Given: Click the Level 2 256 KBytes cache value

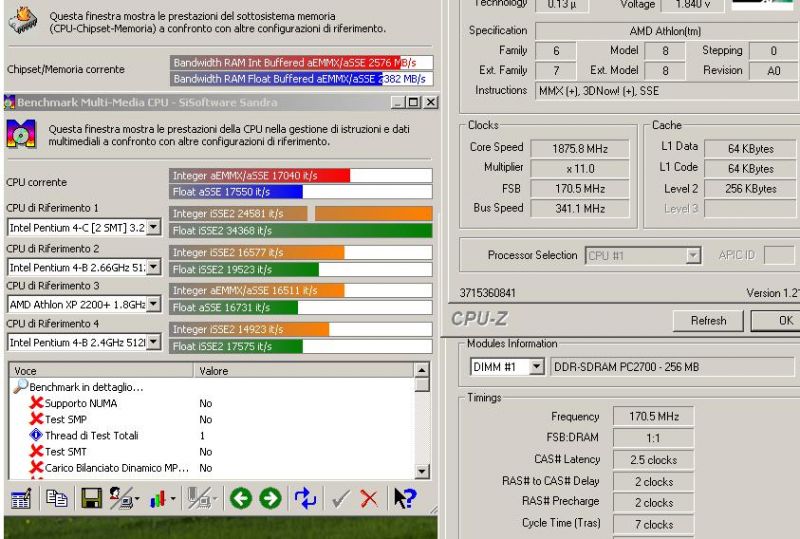Looking at the screenshot, I should [751, 188].
